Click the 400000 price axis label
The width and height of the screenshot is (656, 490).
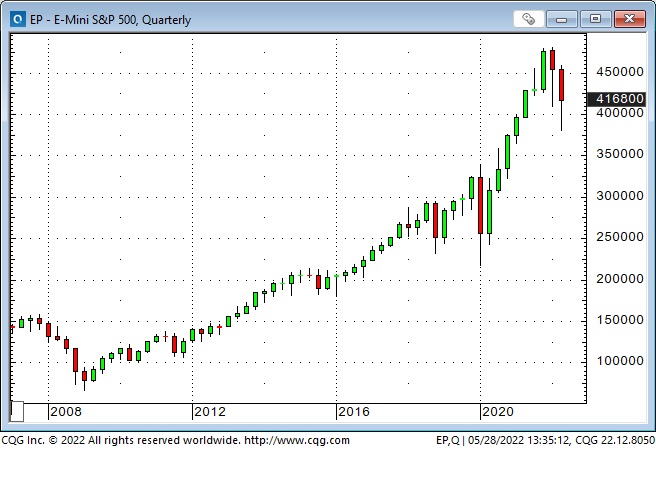[x=620, y=113]
